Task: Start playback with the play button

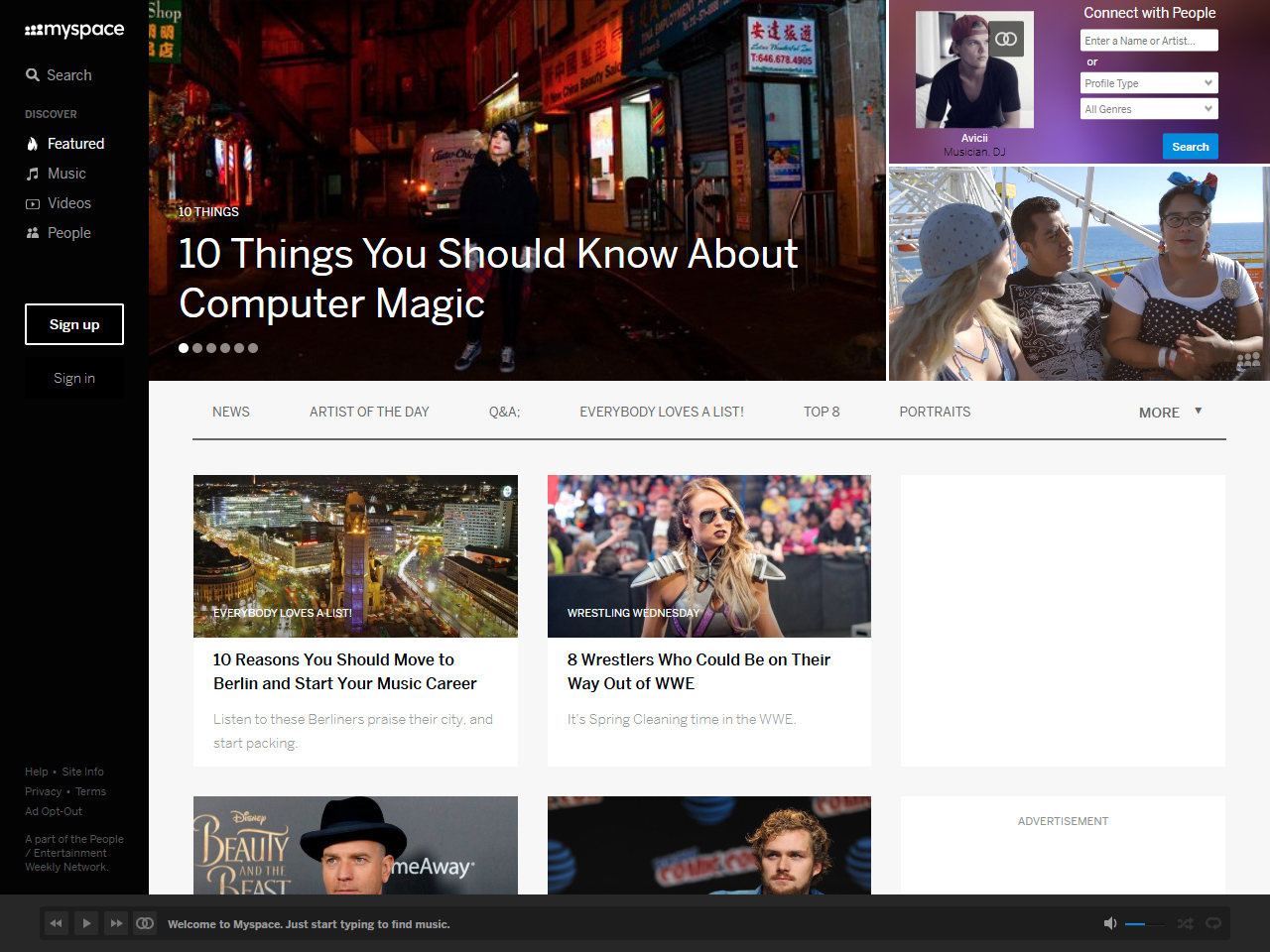Action: click(86, 923)
